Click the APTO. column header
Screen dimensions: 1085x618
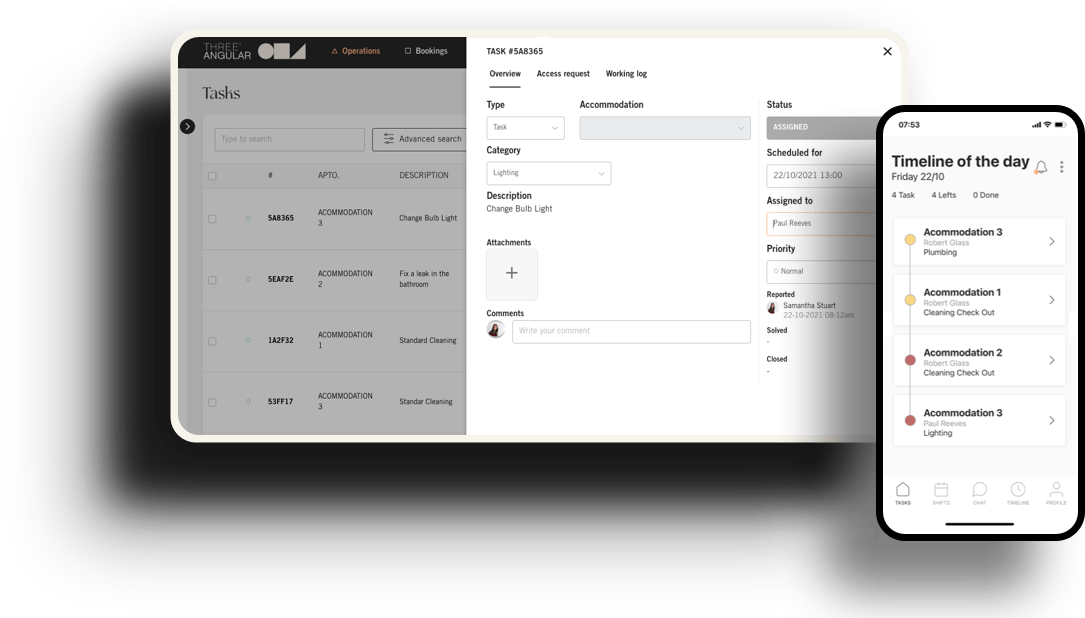(329, 175)
